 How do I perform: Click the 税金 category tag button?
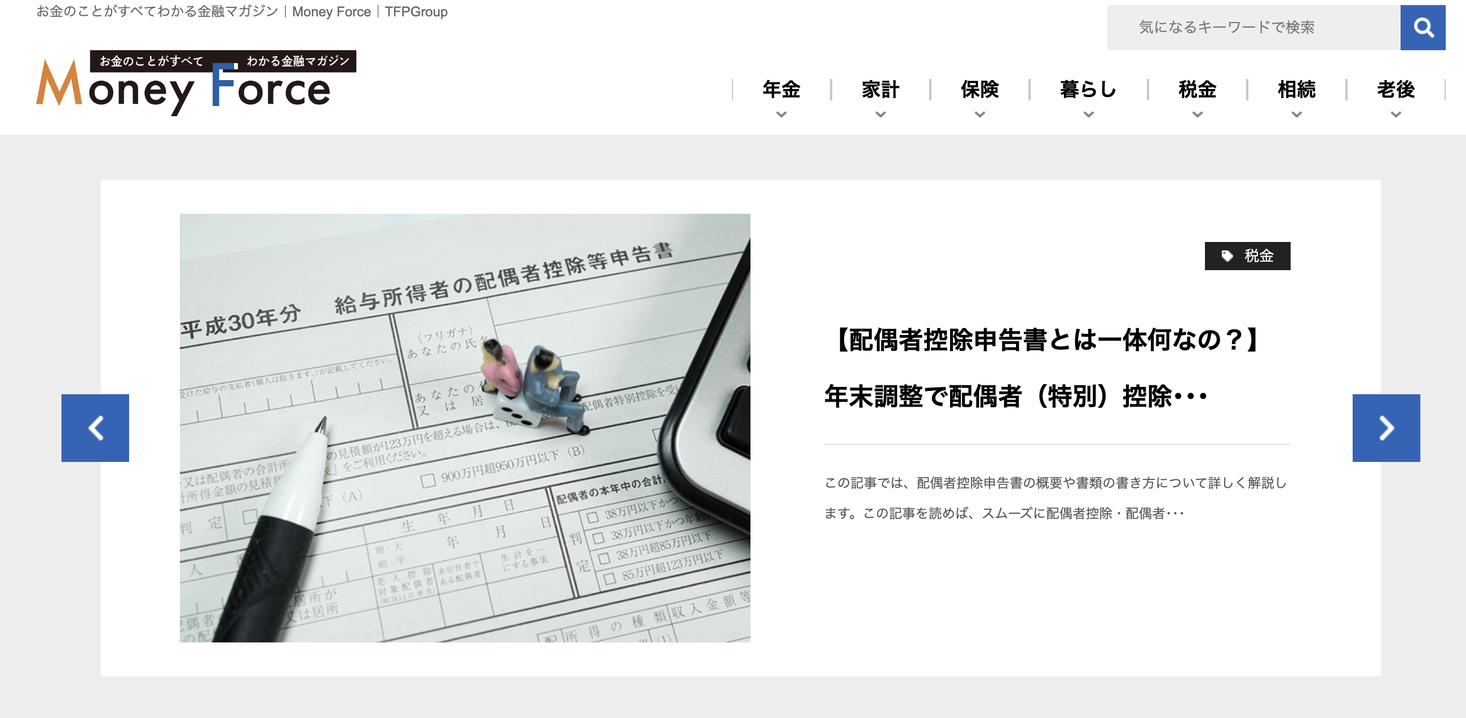click(x=1247, y=256)
